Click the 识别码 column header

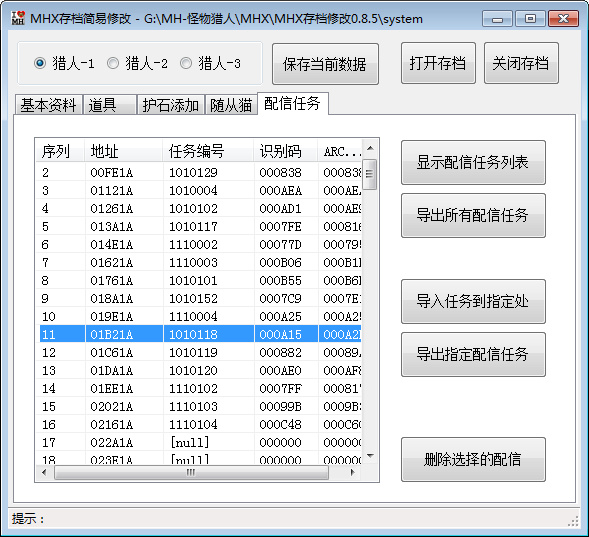coord(286,151)
